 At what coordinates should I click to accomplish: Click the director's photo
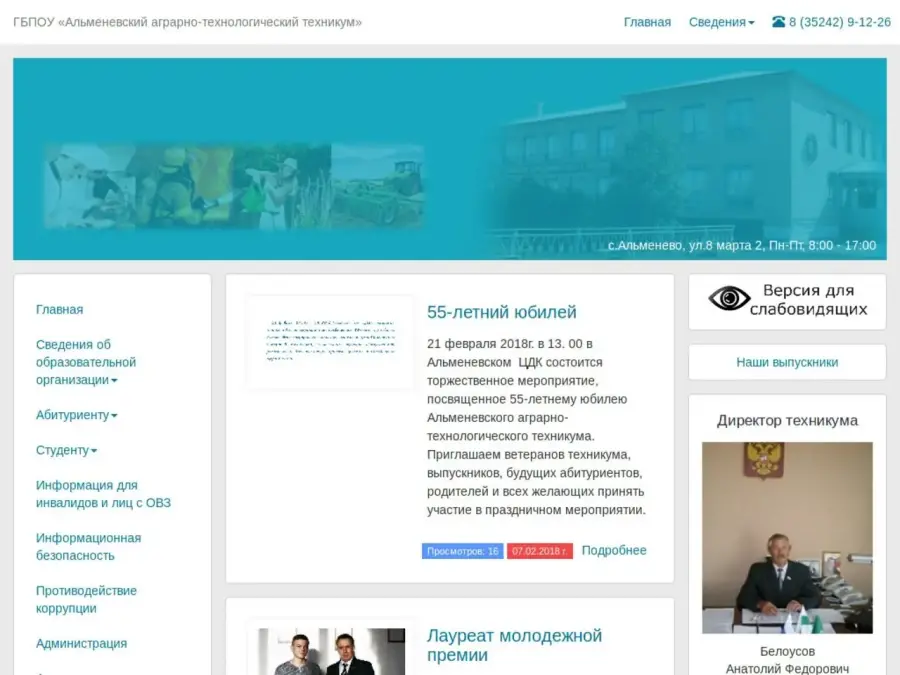(787, 537)
